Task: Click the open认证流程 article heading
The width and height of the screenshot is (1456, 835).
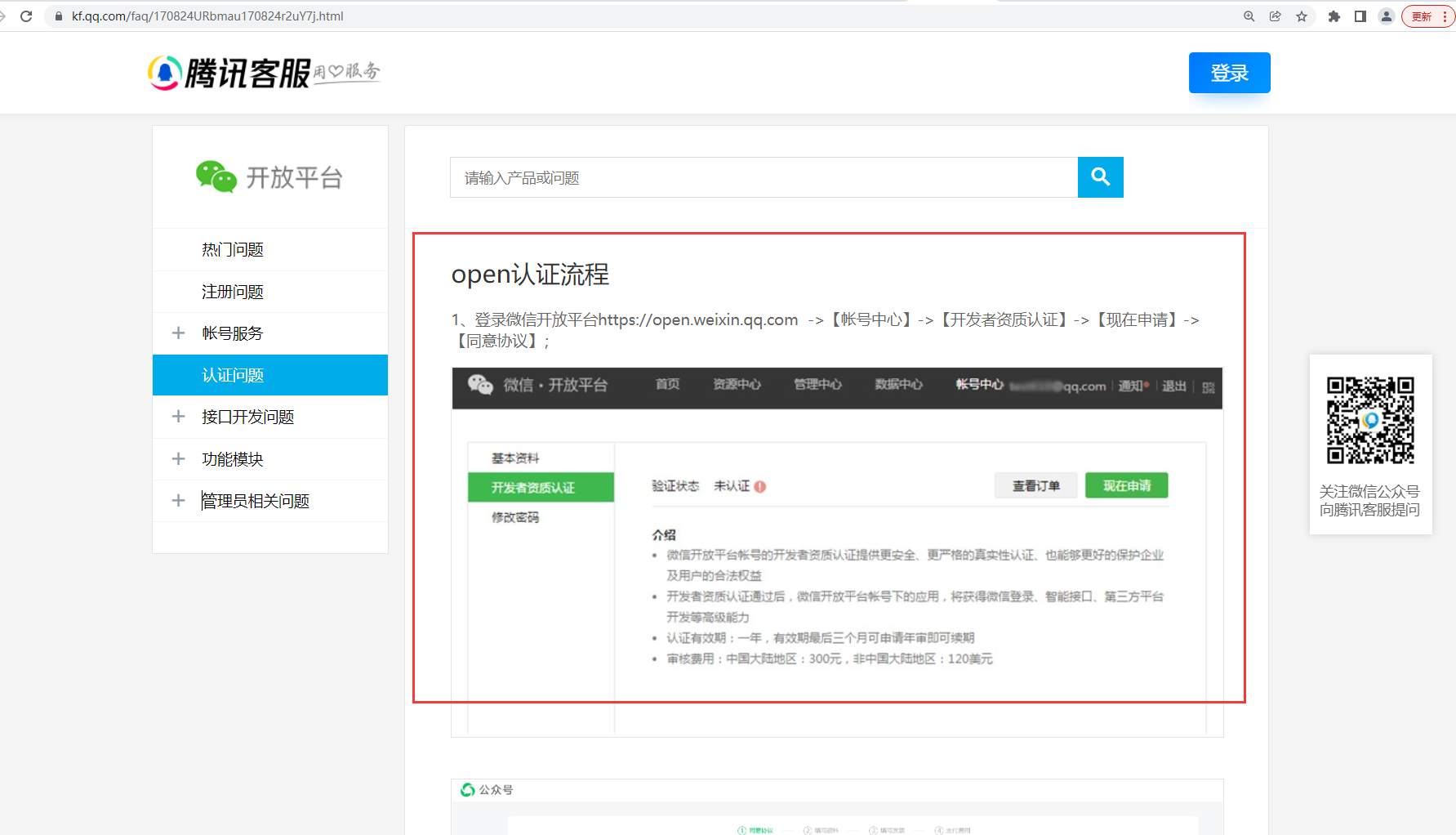Action: 531,275
